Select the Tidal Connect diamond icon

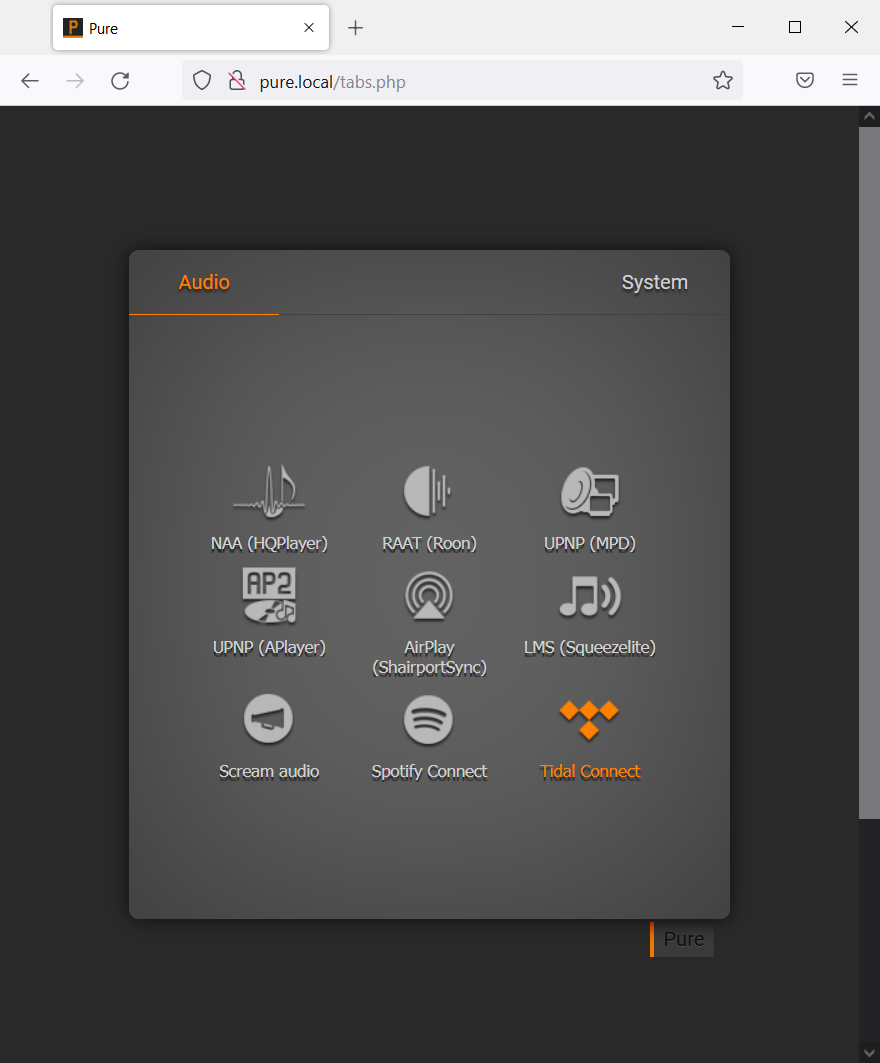[589, 720]
